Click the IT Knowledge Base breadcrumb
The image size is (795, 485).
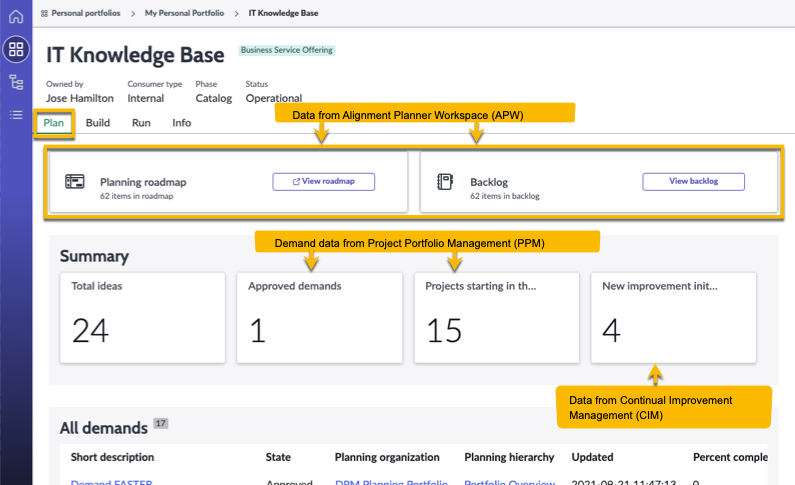(283, 13)
